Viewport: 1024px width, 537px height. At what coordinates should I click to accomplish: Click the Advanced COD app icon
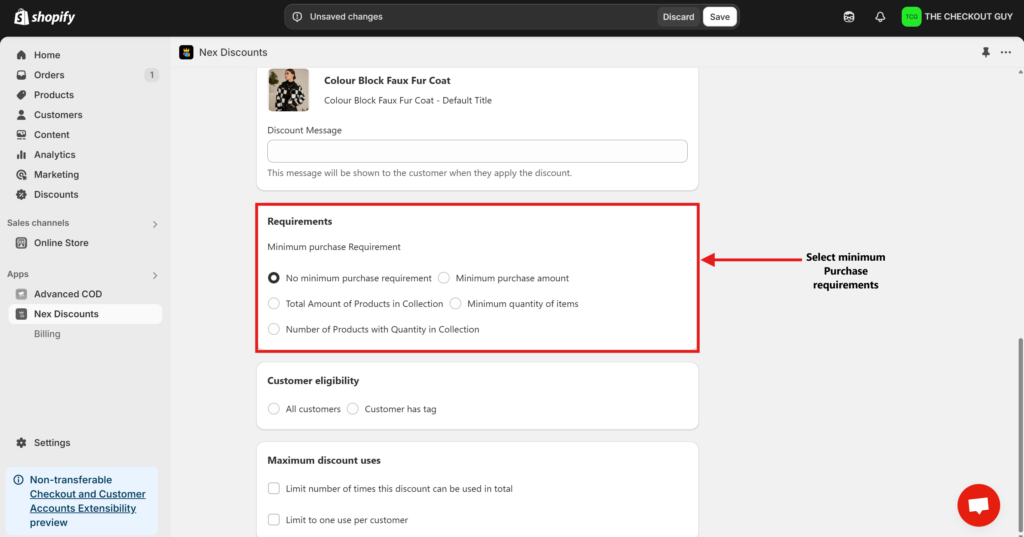(x=22, y=294)
